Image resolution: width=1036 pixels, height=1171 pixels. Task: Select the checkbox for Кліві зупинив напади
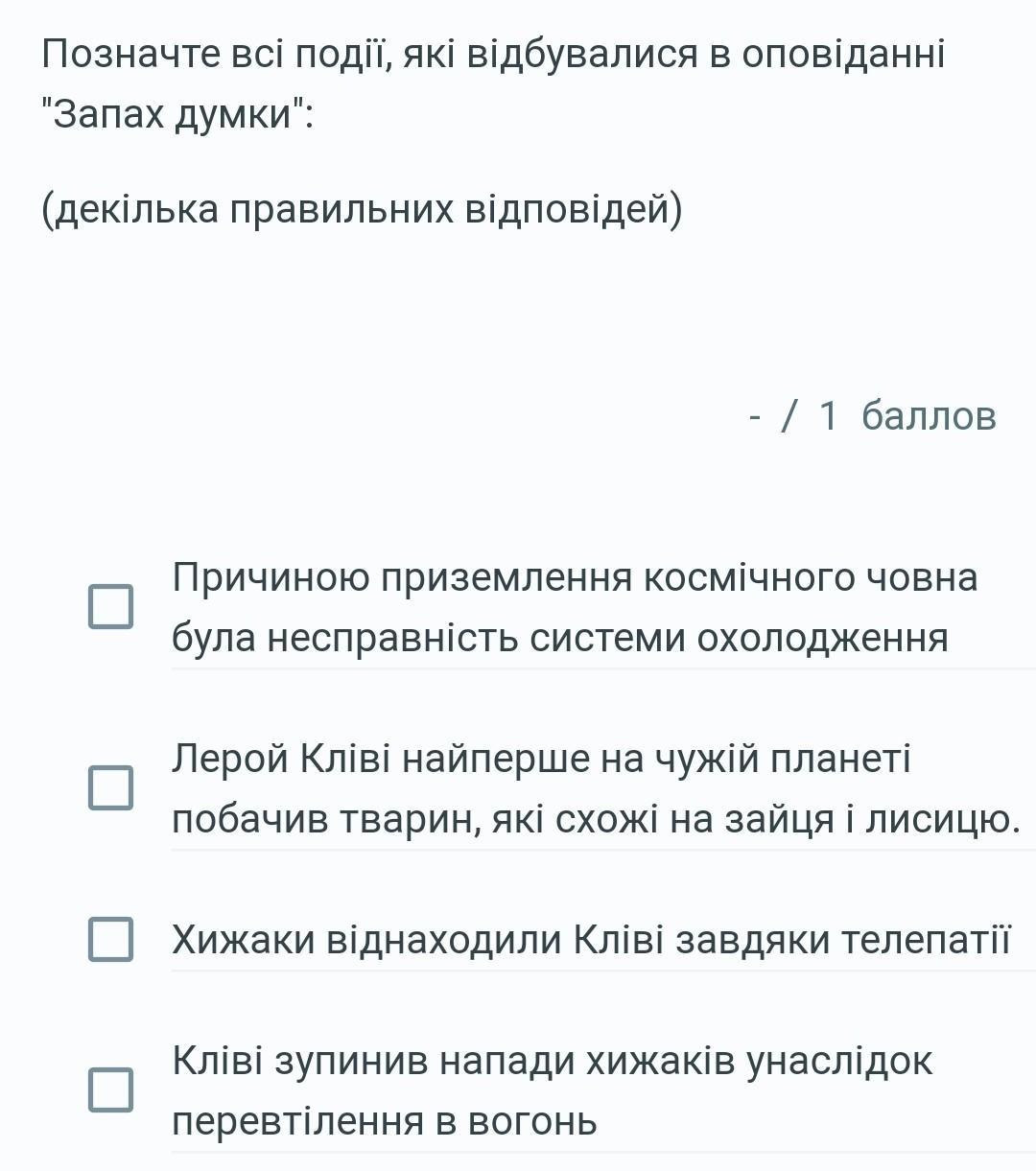[110, 1089]
